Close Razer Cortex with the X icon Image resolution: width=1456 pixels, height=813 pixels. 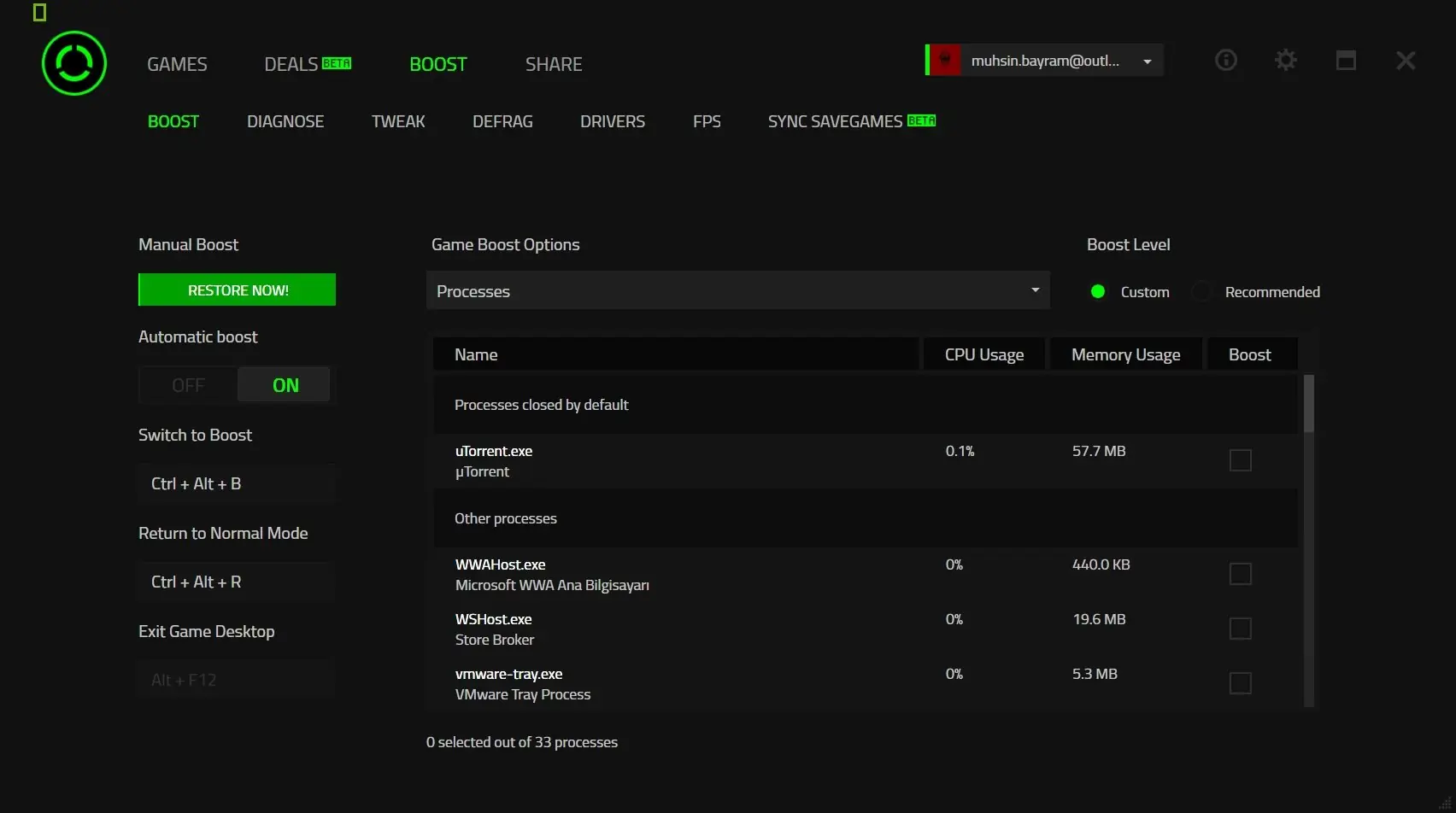coord(1406,61)
